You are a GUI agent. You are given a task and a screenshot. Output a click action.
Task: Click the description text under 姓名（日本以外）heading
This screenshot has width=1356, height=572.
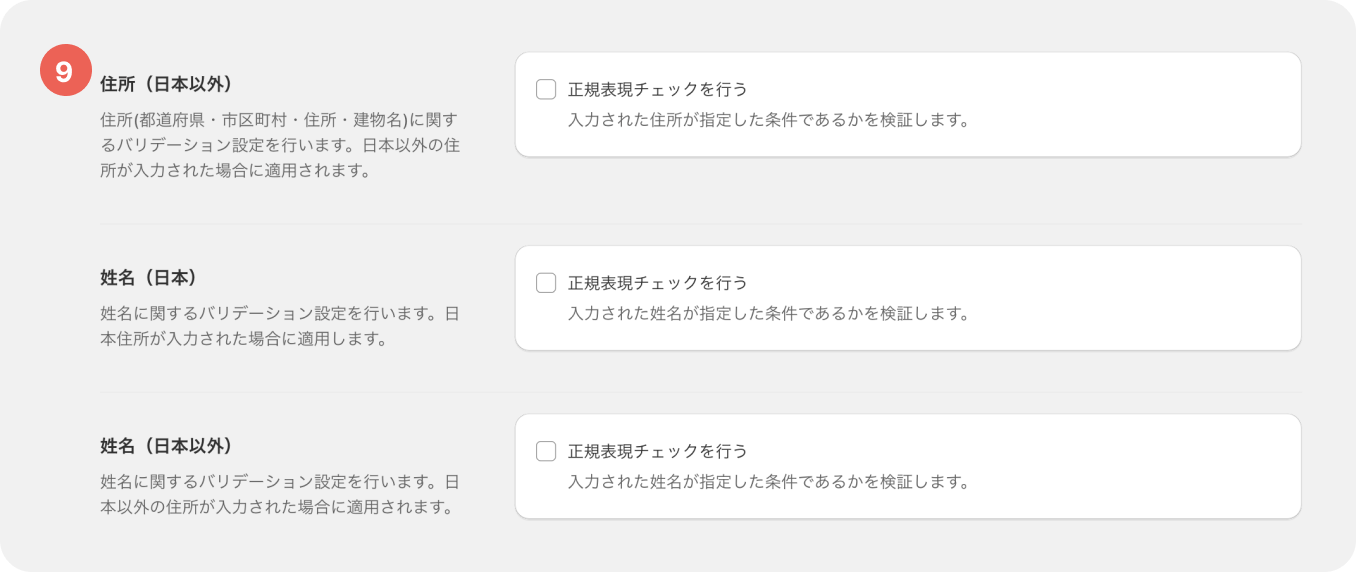280,494
